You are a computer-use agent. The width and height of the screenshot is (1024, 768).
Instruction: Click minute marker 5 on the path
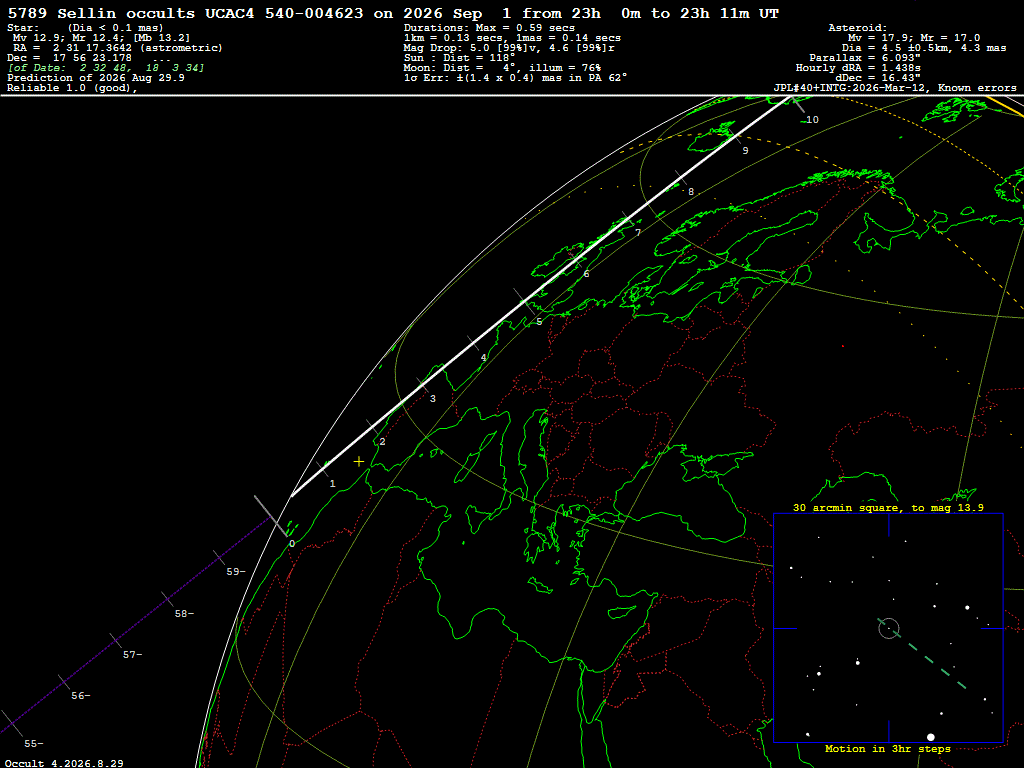[539, 322]
